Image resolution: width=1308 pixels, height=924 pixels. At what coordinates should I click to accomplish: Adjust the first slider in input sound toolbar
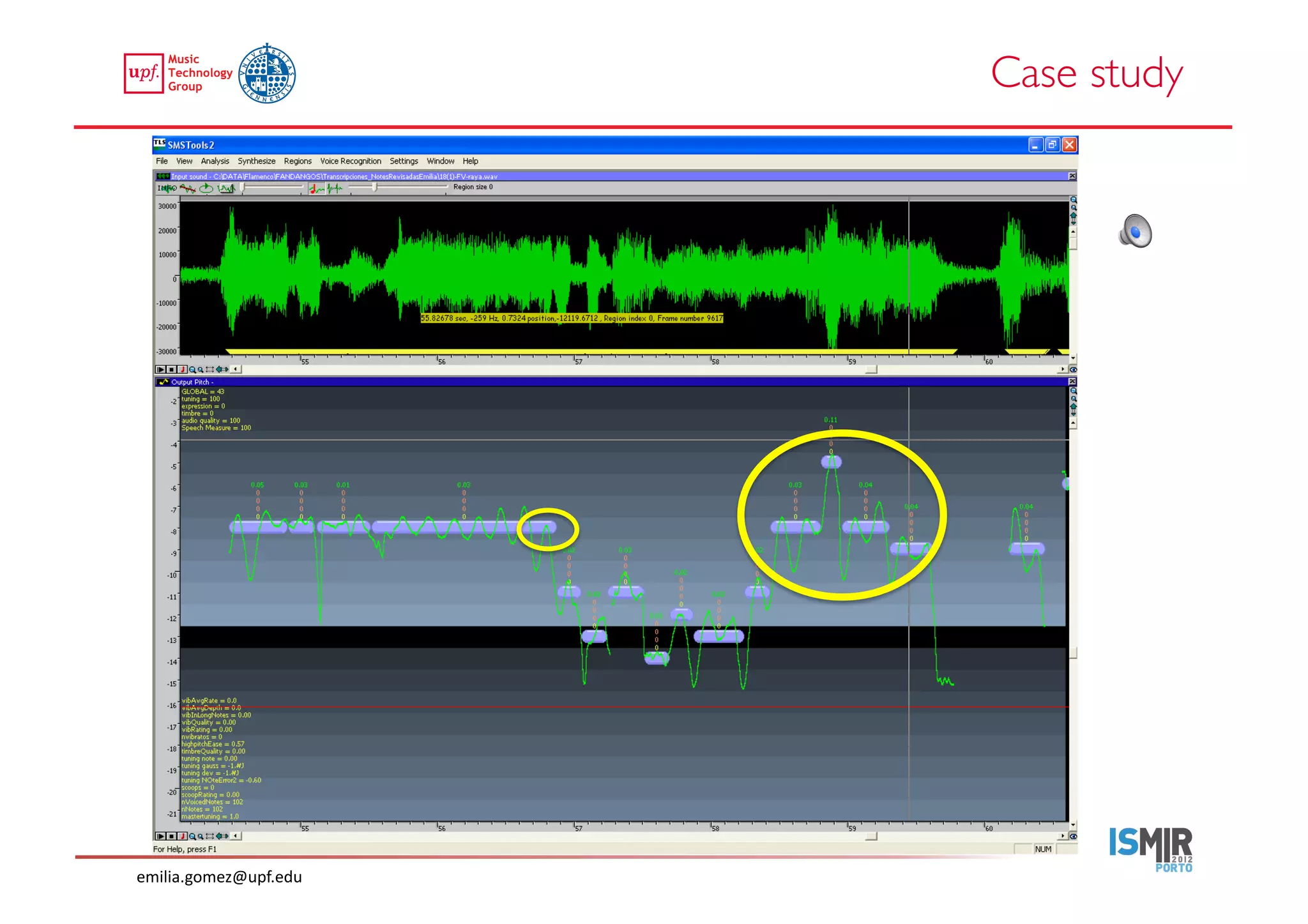pos(271,187)
